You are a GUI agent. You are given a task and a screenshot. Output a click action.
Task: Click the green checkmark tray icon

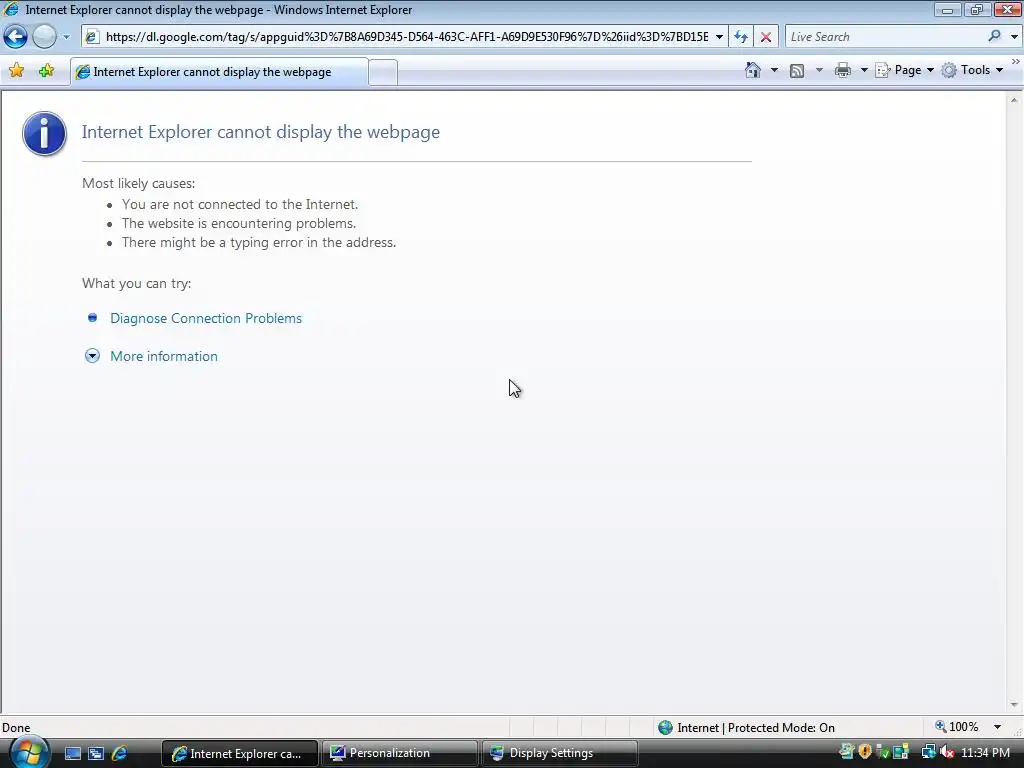pyautogui.click(x=883, y=753)
